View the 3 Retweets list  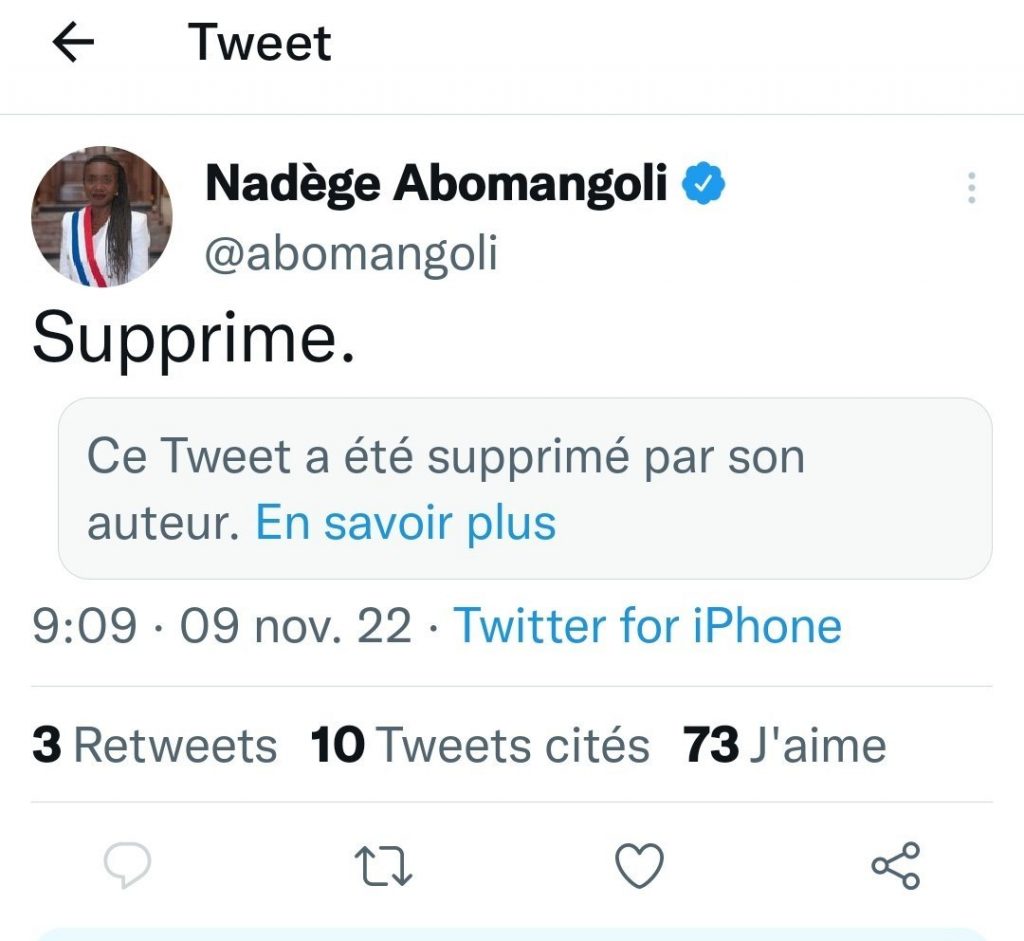[x=154, y=745]
